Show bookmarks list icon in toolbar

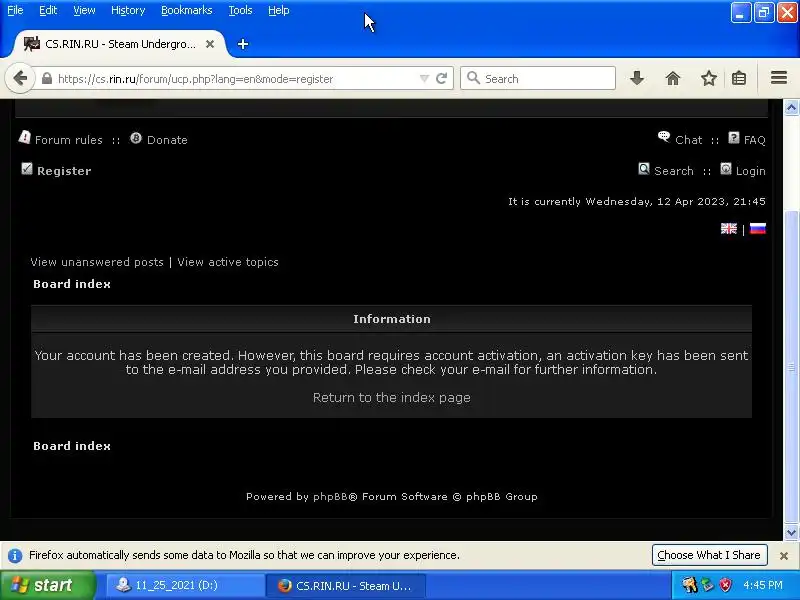(x=739, y=79)
